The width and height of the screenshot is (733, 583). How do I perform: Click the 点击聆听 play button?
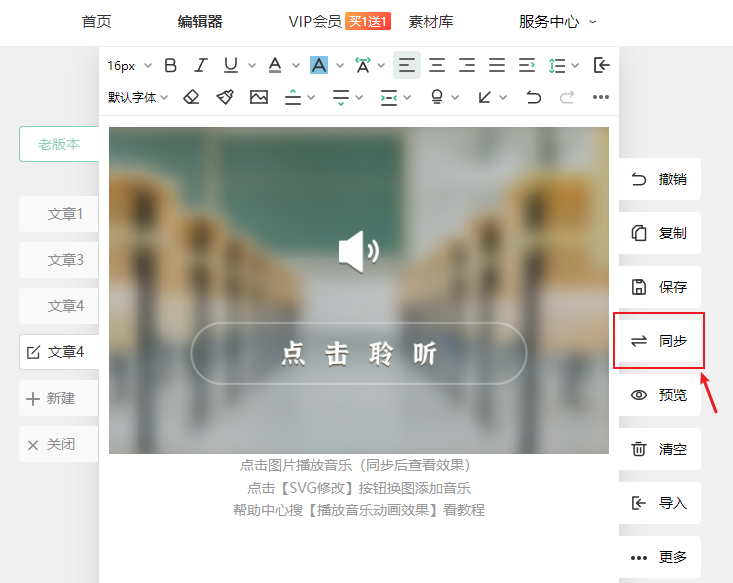pos(359,353)
